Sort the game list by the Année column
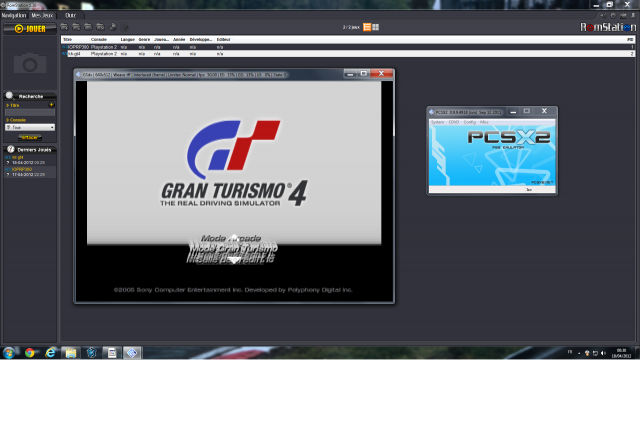Screen dimensions: 640x424 pos(179,40)
